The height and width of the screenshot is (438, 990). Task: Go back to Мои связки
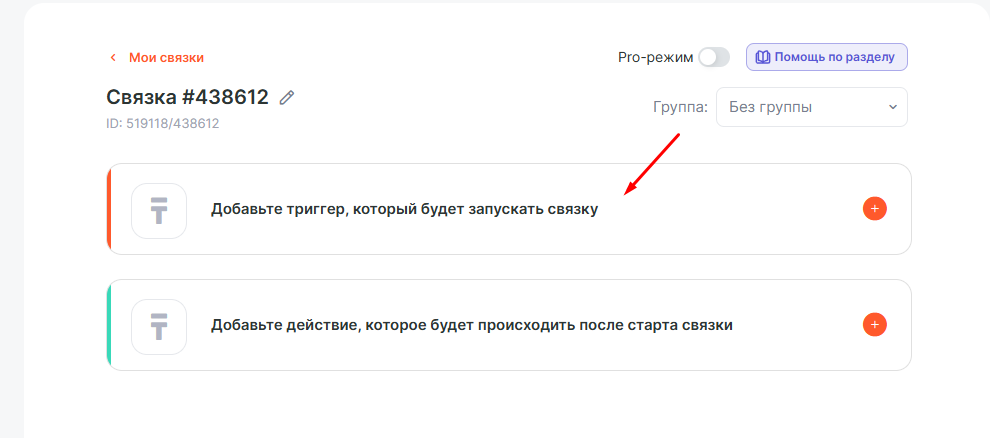click(166, 58)
